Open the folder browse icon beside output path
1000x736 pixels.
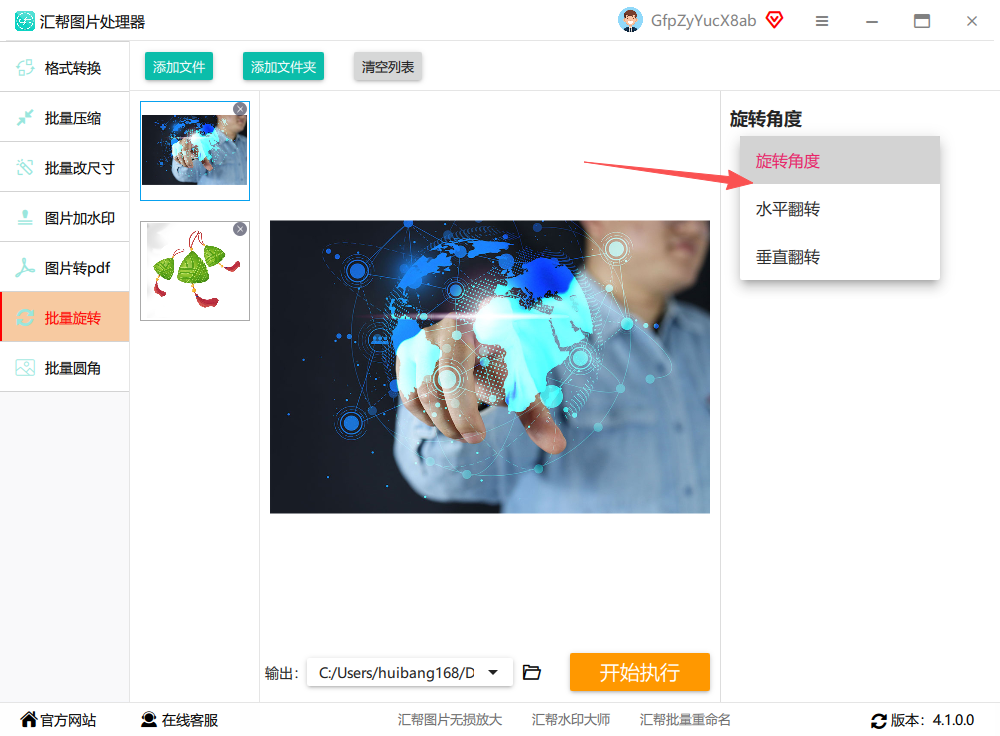pyautogui.click(x=531, y=672)
